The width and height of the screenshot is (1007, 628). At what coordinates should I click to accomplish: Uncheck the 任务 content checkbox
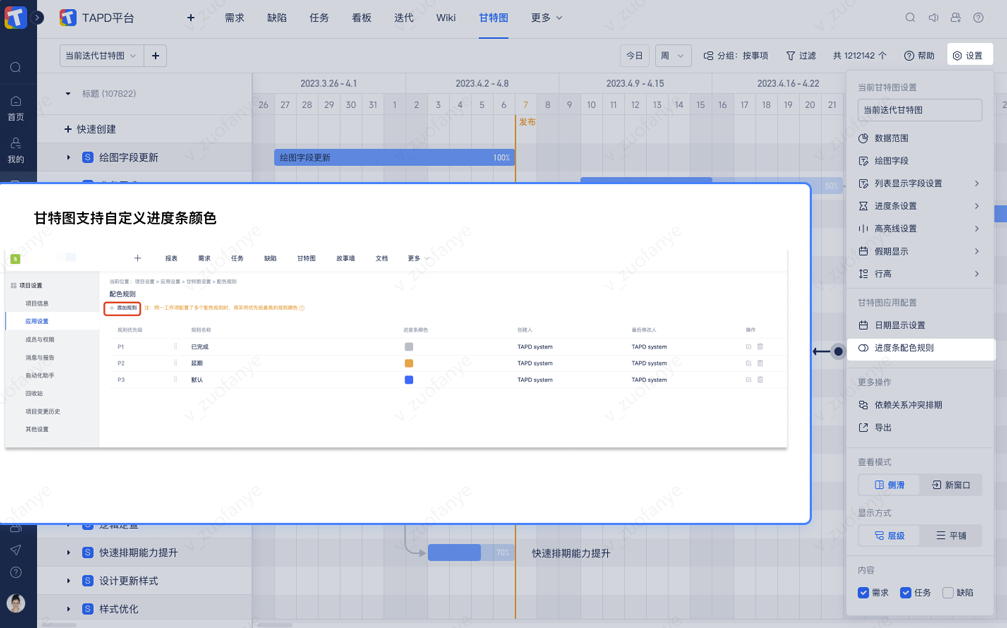[x=905, y=593]
